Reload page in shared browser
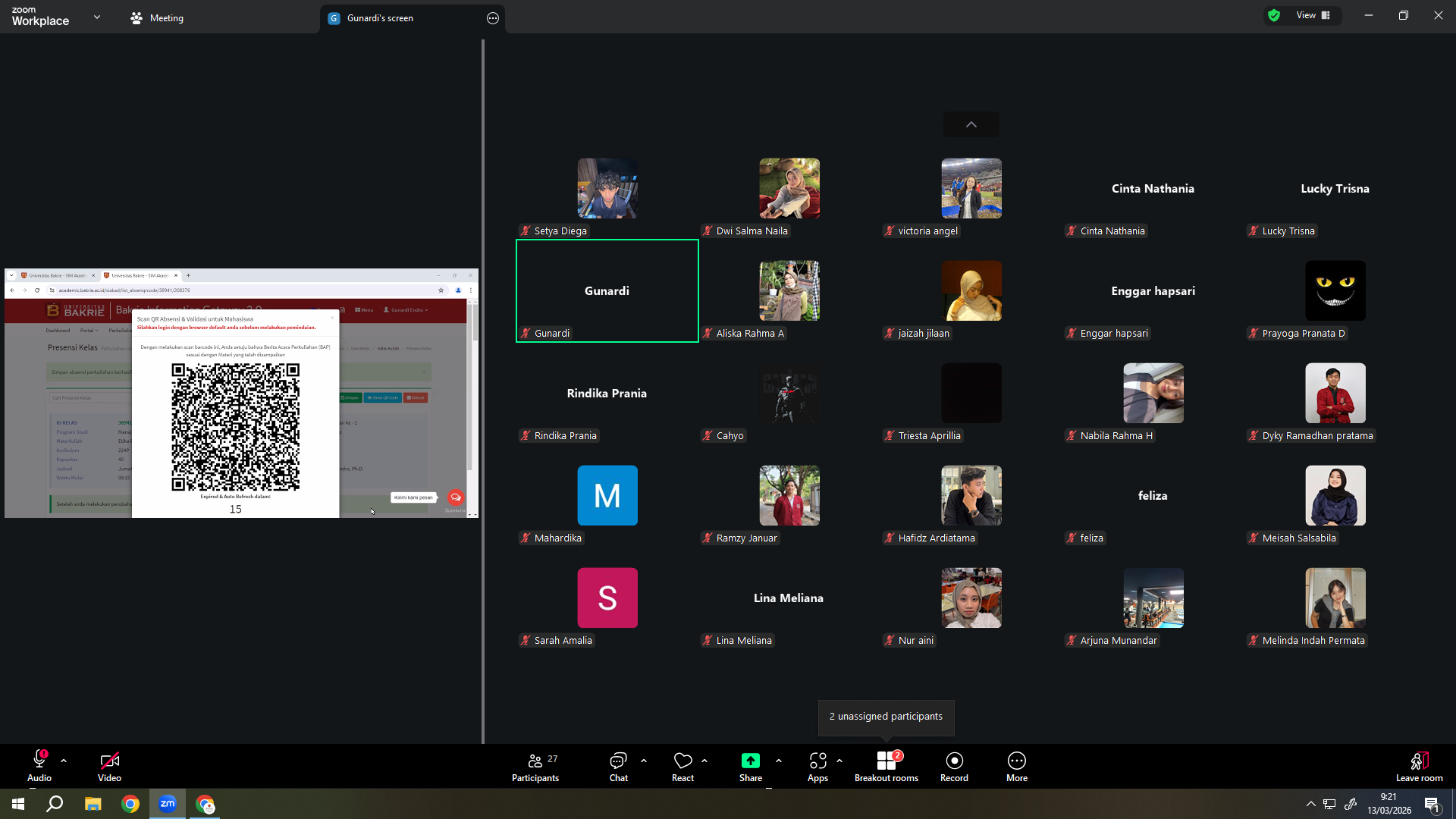The width and height of the screenshot is (1456, 819). click(37, 290)
